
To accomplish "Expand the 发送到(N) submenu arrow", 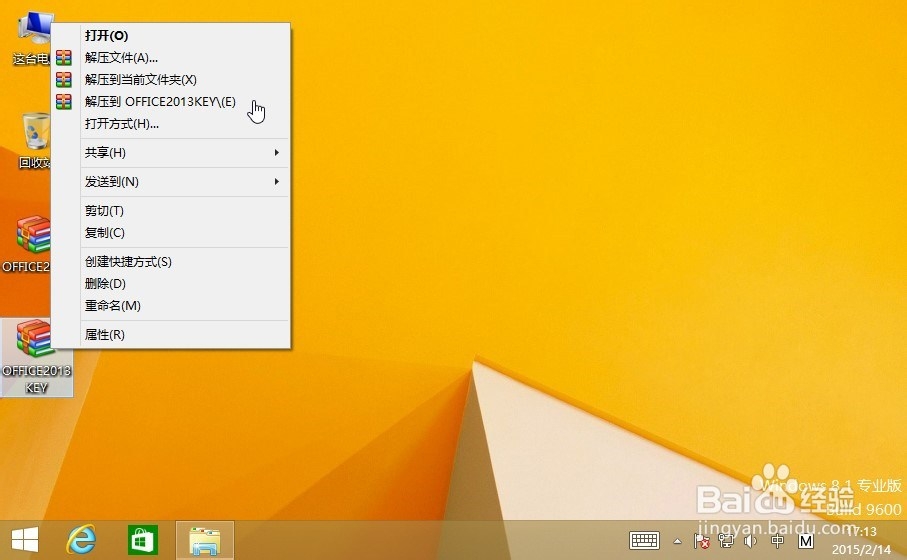I will click(x=276, y=181).
